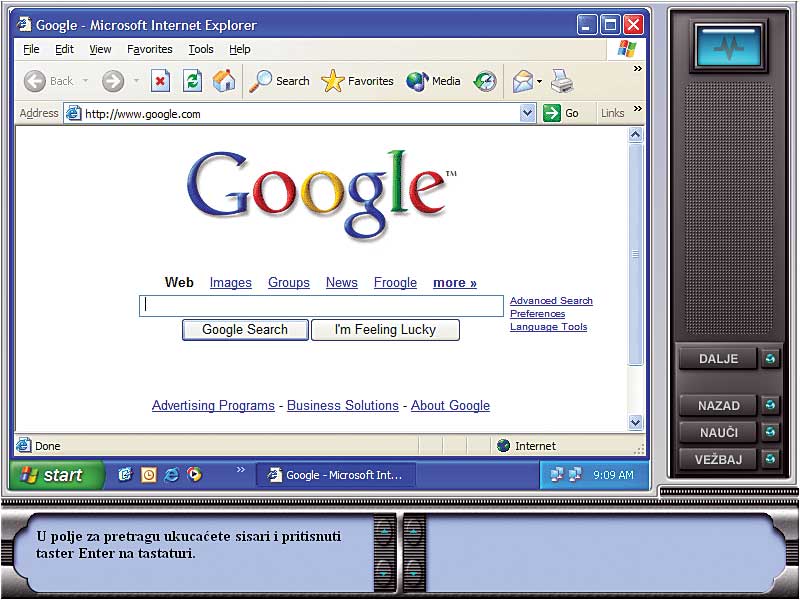Select the Google - Microsoft Int... taskbar button
The image size is (800, 600).
[x=336, y=475]
